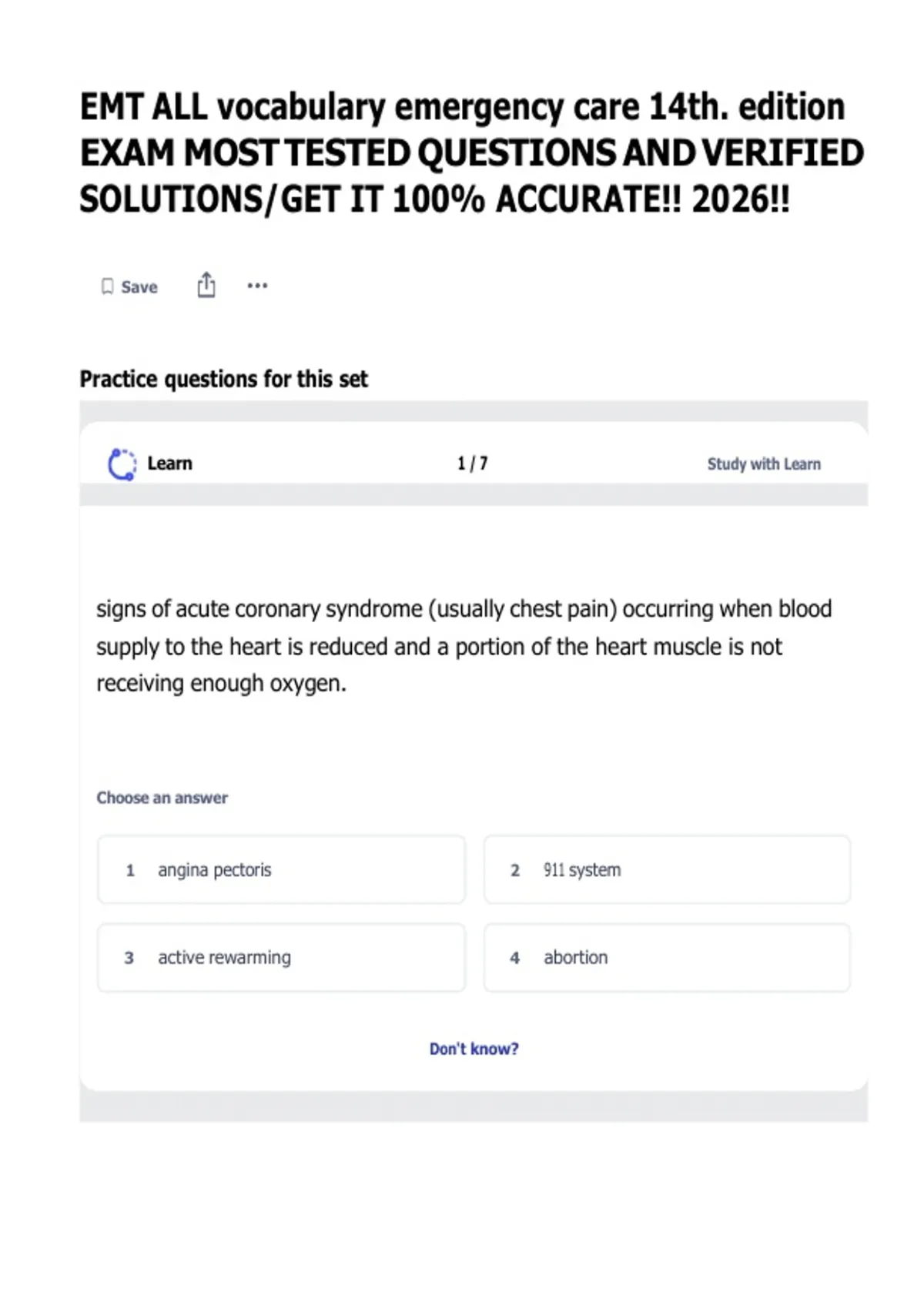Screen dimensions: 924x1309
Task: Select answer 1 angina pectoris
Action: [281, 869]
